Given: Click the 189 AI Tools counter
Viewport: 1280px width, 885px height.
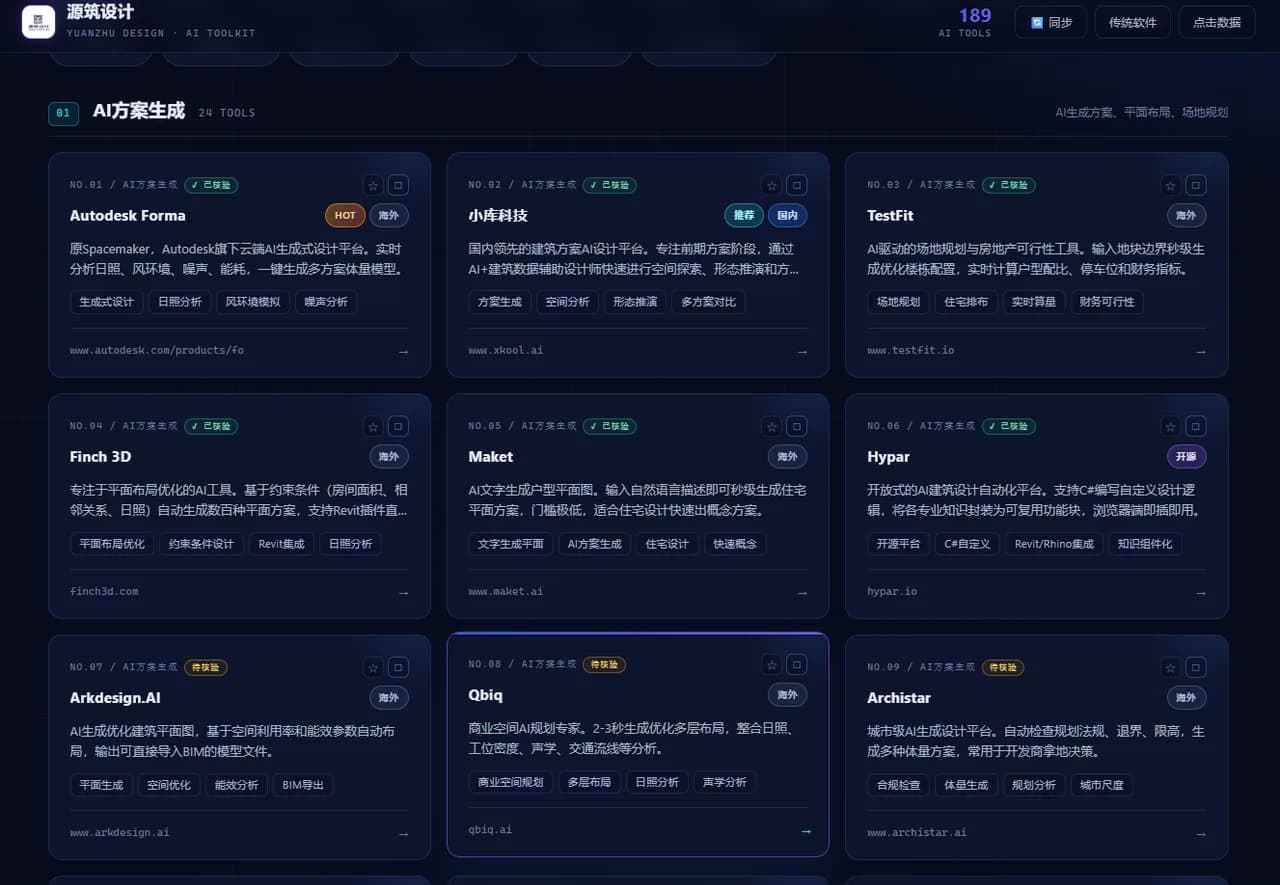Looking at the screenshot, I should (x=966, y=22).
